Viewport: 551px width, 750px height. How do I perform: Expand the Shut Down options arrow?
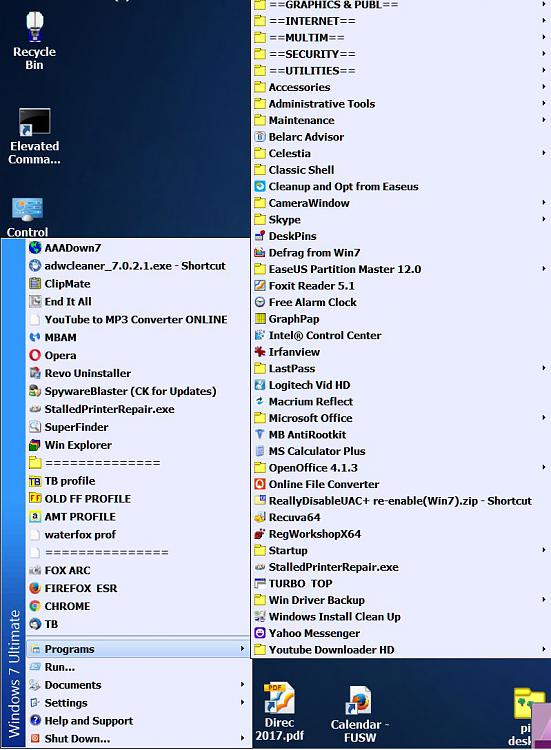point(242,739)
